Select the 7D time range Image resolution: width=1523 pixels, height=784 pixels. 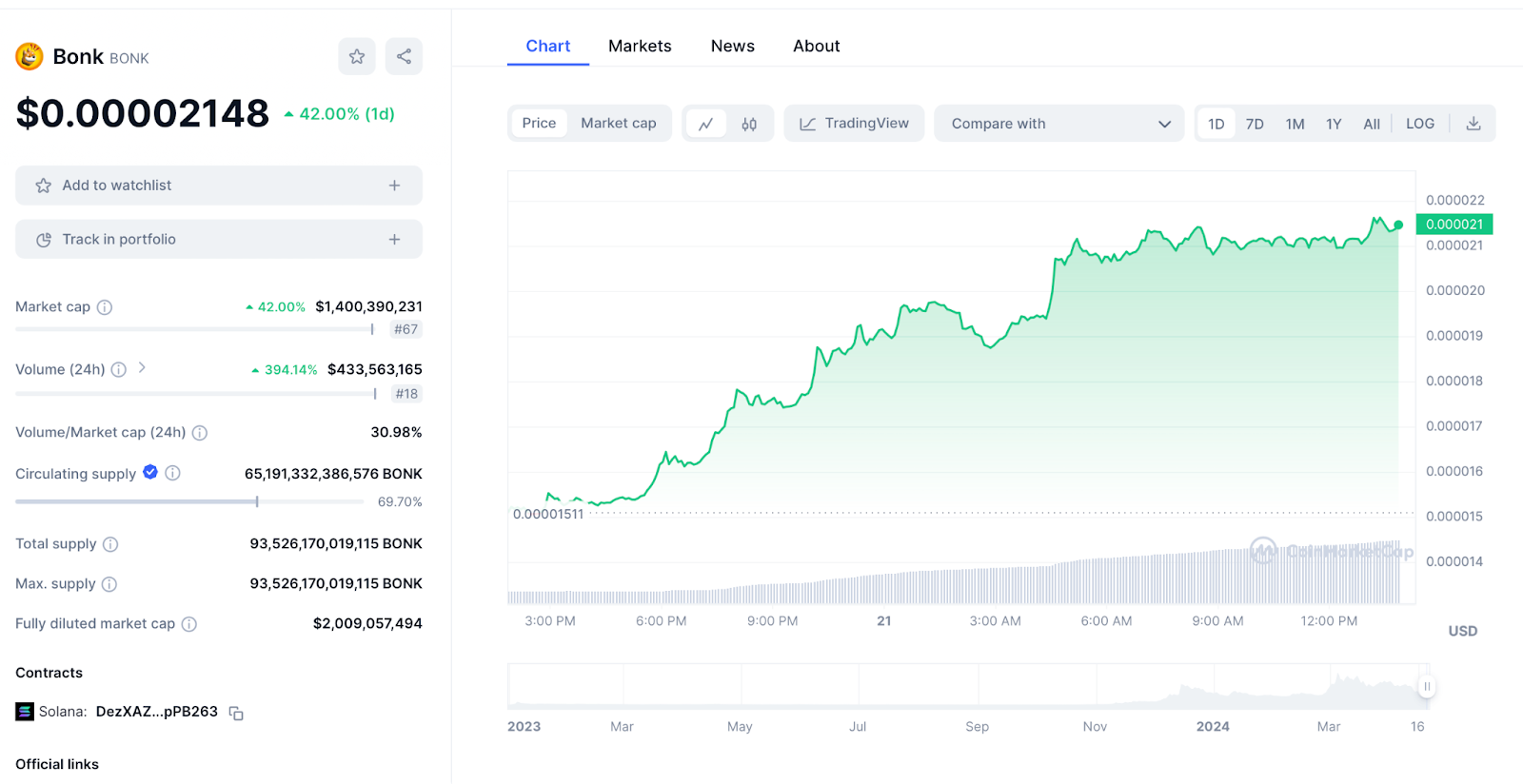1255,124
